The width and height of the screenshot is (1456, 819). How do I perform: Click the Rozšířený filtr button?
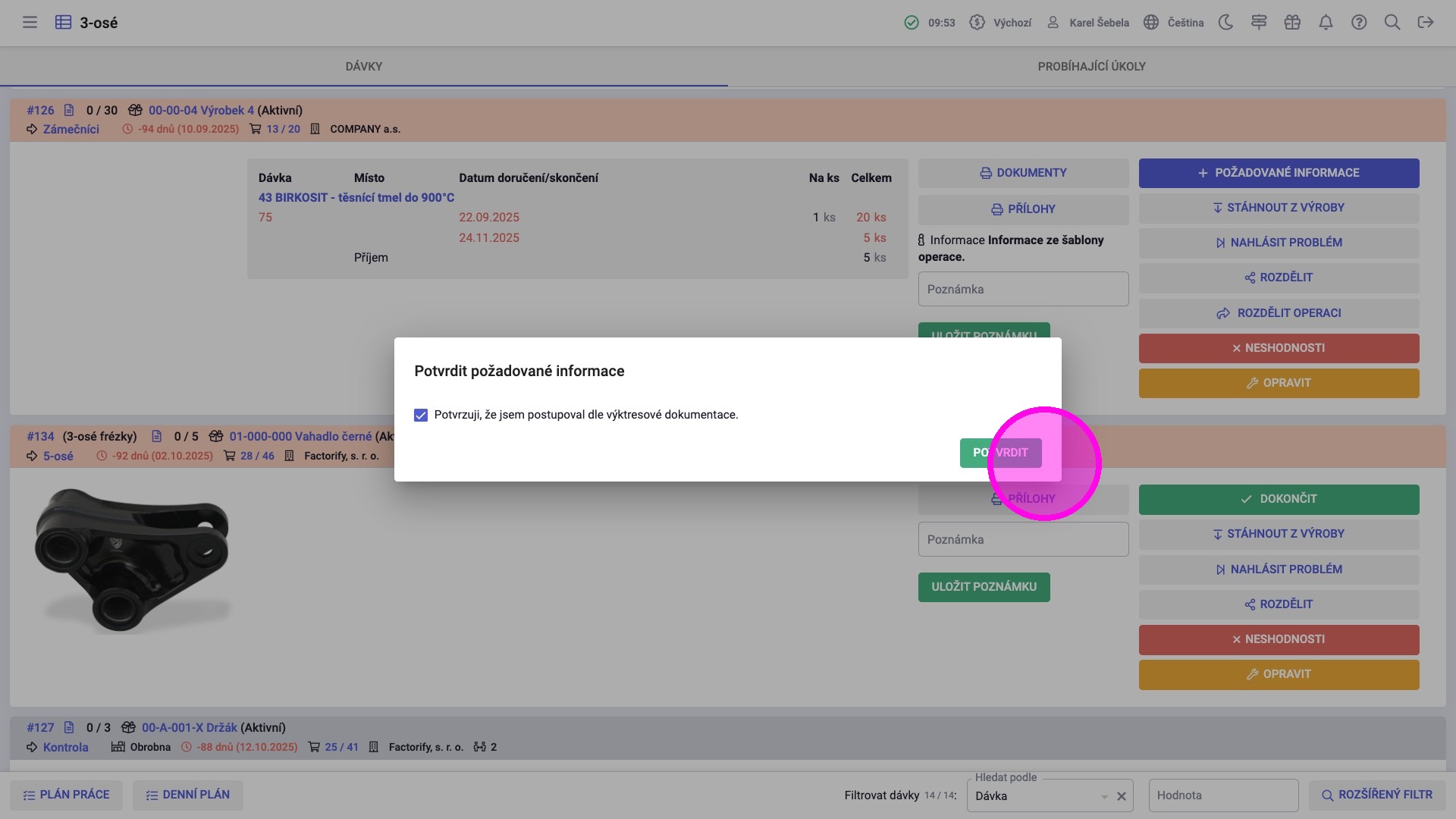tap(1376, 795)
